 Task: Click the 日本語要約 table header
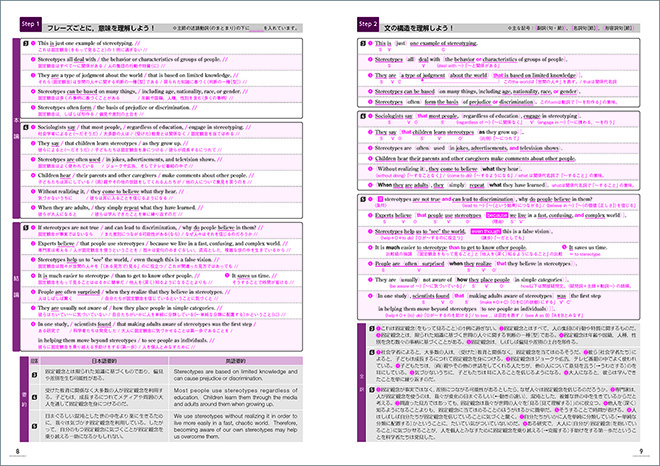pos(104,361)
